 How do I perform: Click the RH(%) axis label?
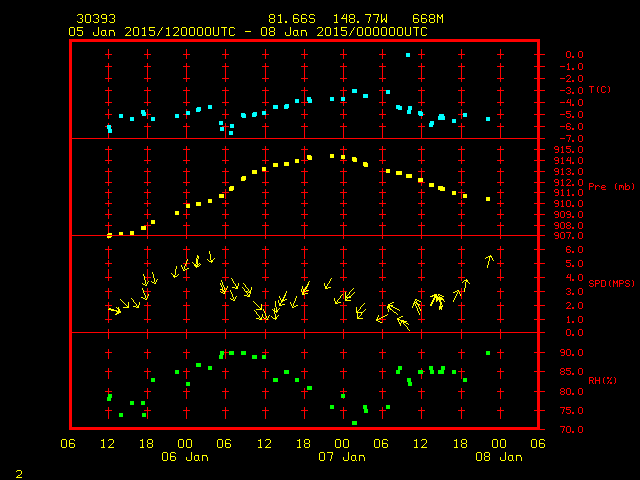pyautogui.click(x=602, y=380)
